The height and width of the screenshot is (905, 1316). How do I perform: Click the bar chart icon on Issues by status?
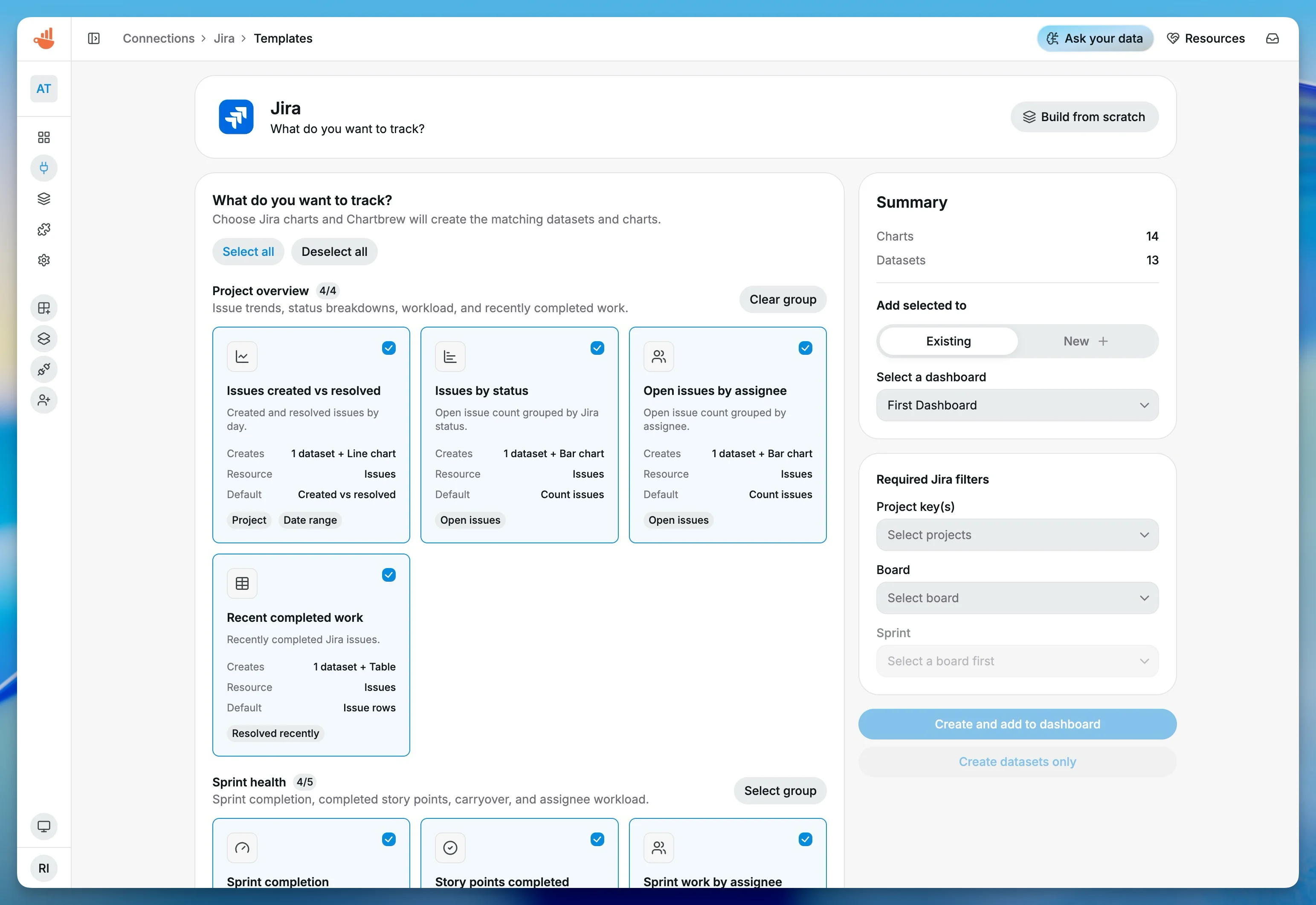(x=450, y=357)
